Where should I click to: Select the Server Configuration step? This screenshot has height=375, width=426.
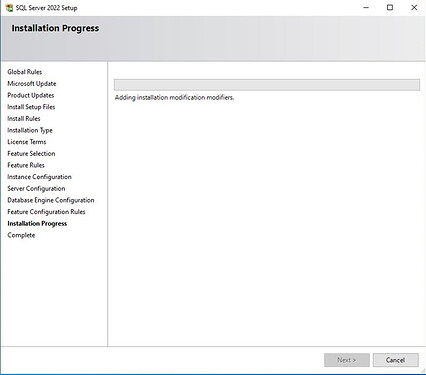[x=36, y=188]
